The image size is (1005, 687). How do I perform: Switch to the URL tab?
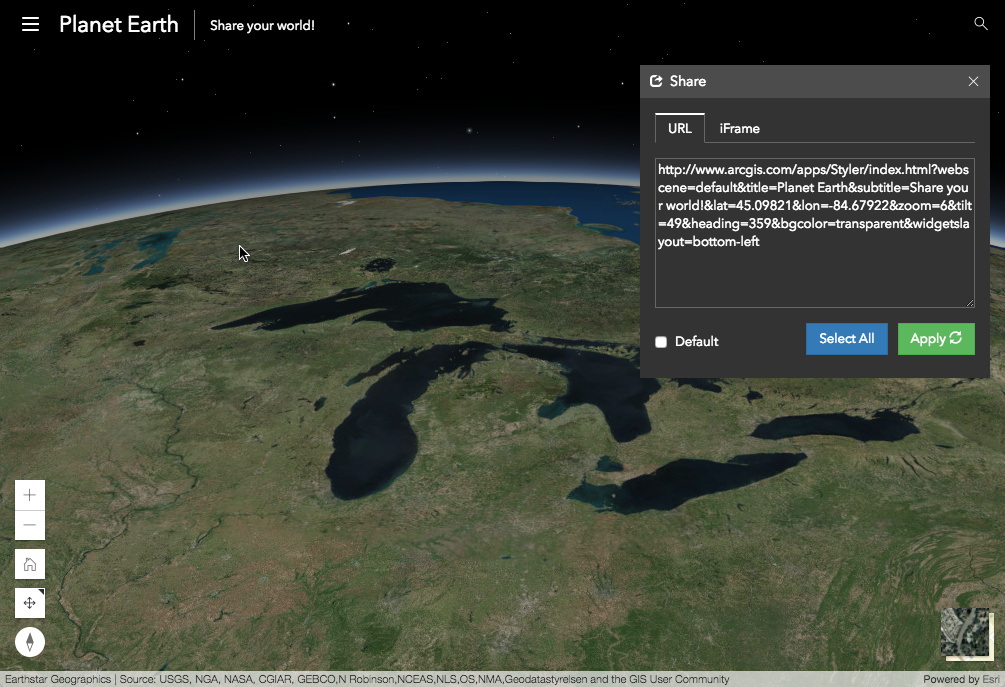[679, 128]
